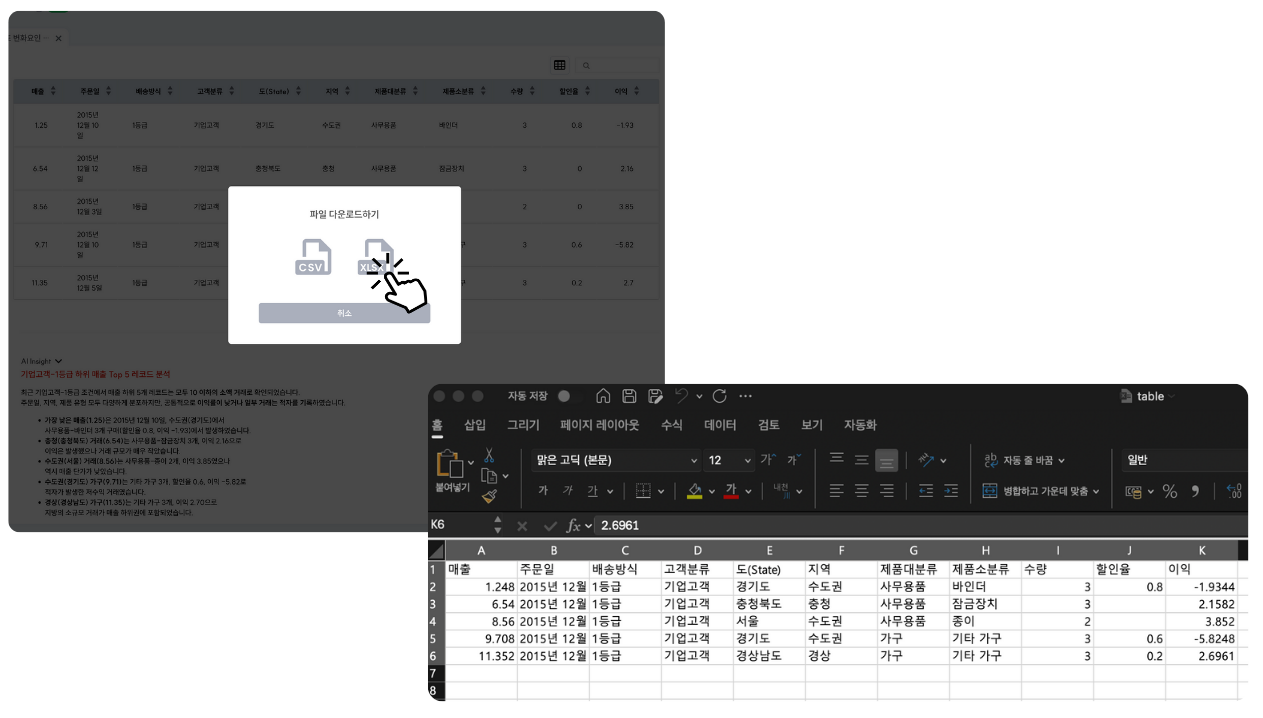Open the fill color dropdown arrow
The height and width of the screenshot is (718, 1263).
point(711,491)
